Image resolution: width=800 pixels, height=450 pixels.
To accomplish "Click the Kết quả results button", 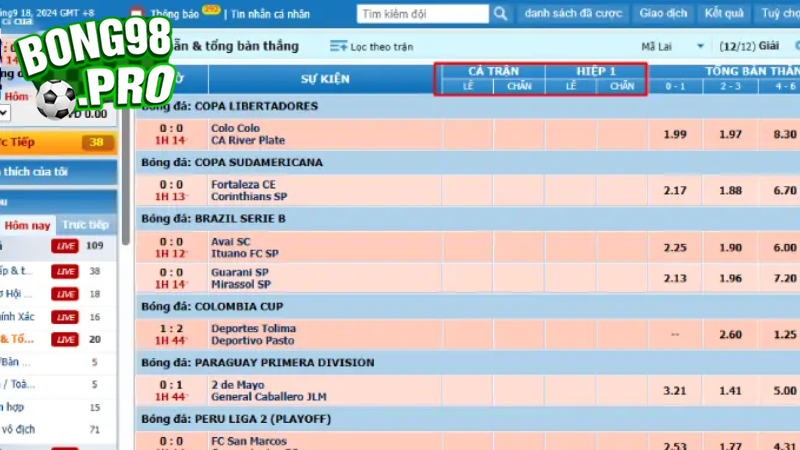I will click(x=726, y=14).
